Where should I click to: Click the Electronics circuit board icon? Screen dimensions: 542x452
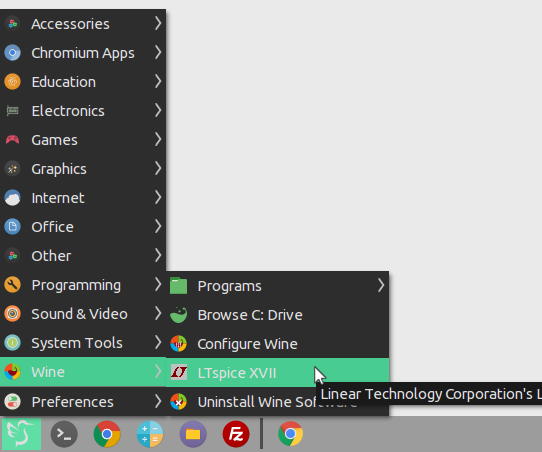pos(13,111)
